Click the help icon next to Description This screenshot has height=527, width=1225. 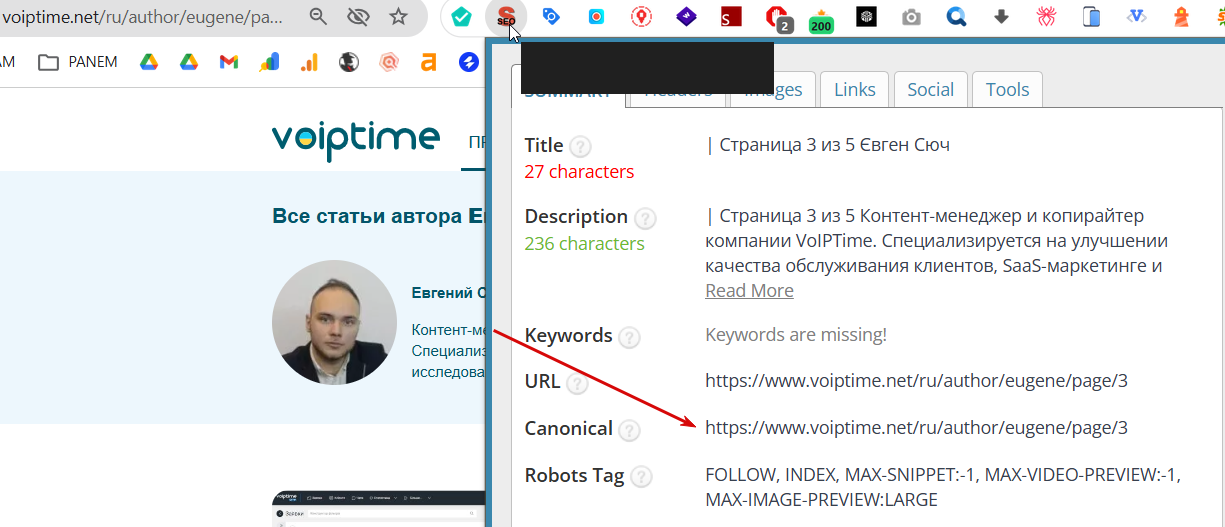tap(645, 217)
